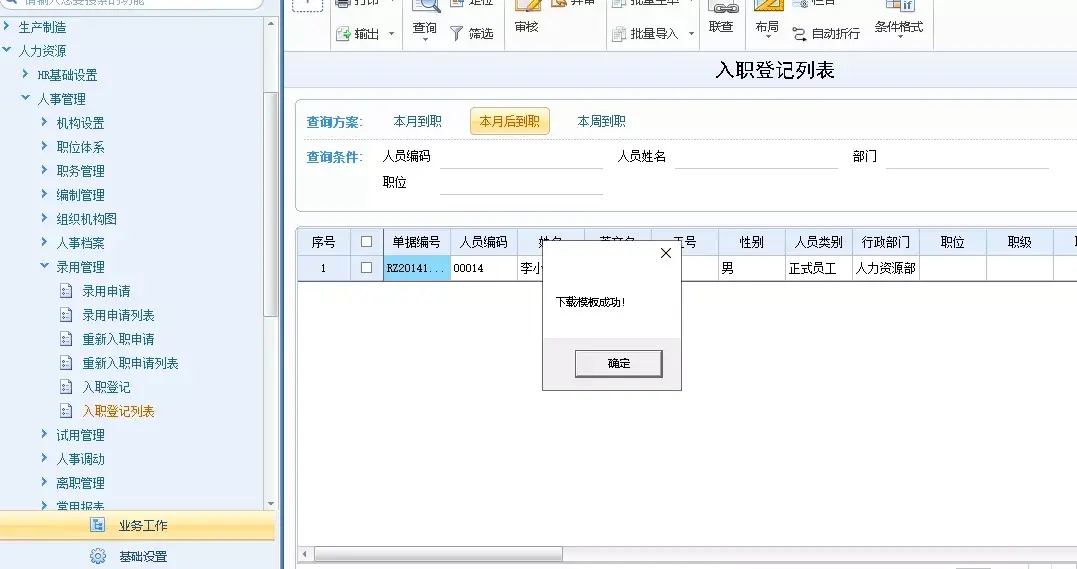
Task: Open the dropdown arrow under 查询
Action: click(424, 40)
